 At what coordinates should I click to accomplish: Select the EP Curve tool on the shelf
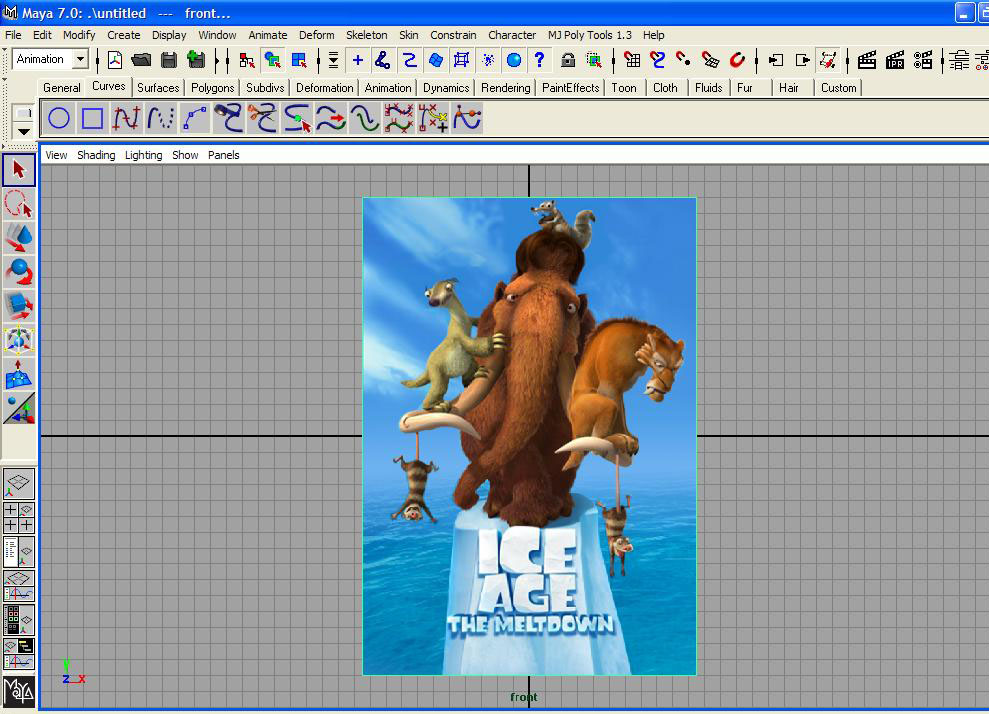pyautogui.click(x=126, y=118)
